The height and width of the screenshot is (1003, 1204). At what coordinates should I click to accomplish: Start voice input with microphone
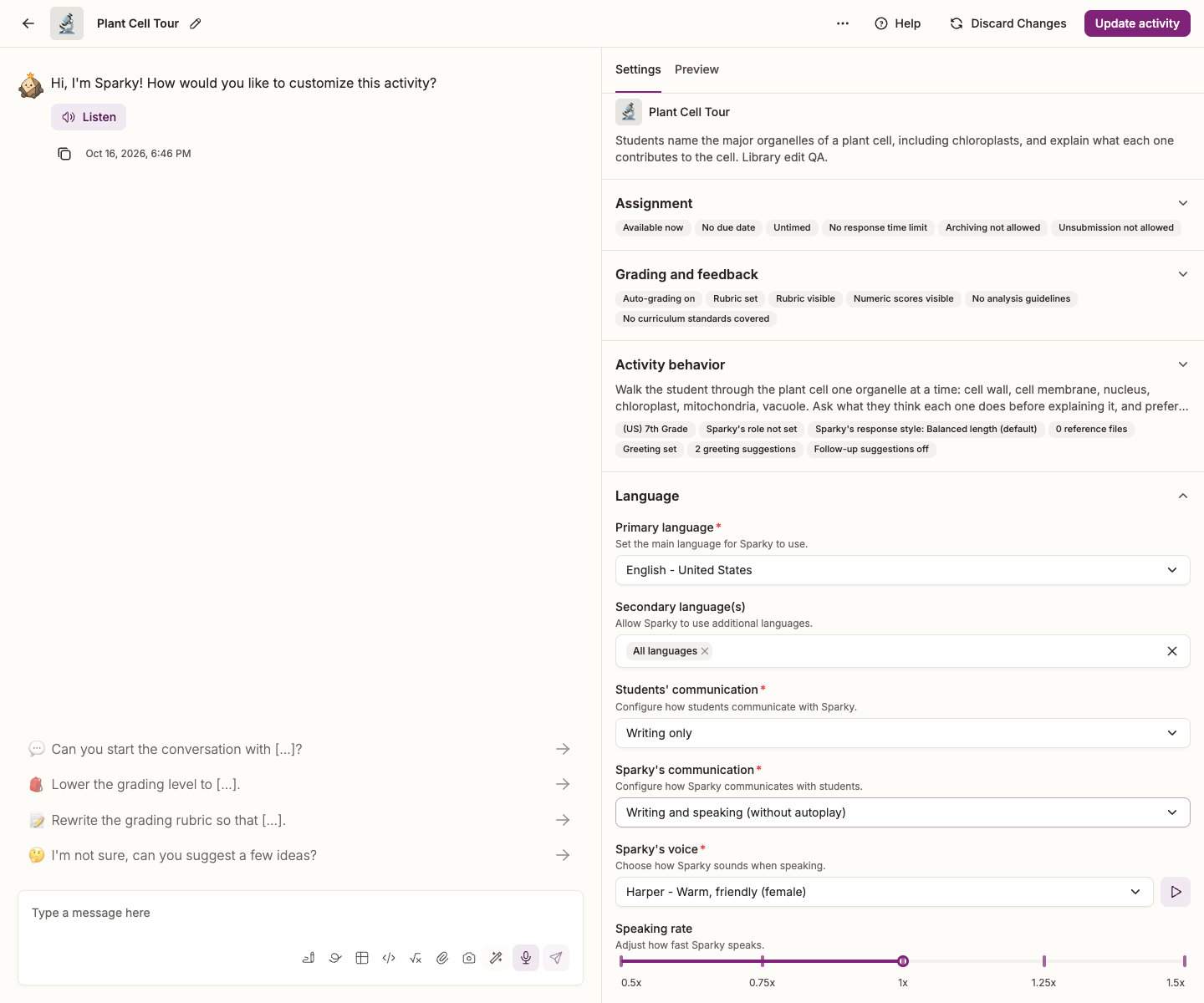pos(526,958)
